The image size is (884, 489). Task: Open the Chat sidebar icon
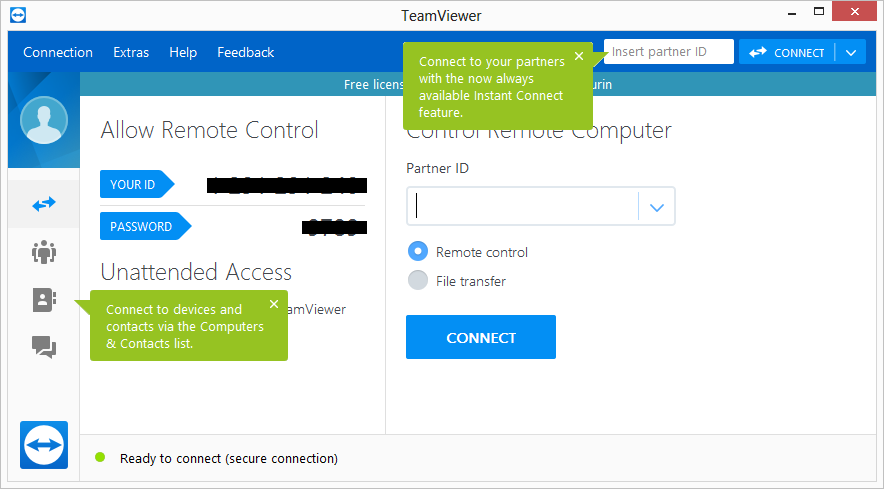click(x=43, y=347)
